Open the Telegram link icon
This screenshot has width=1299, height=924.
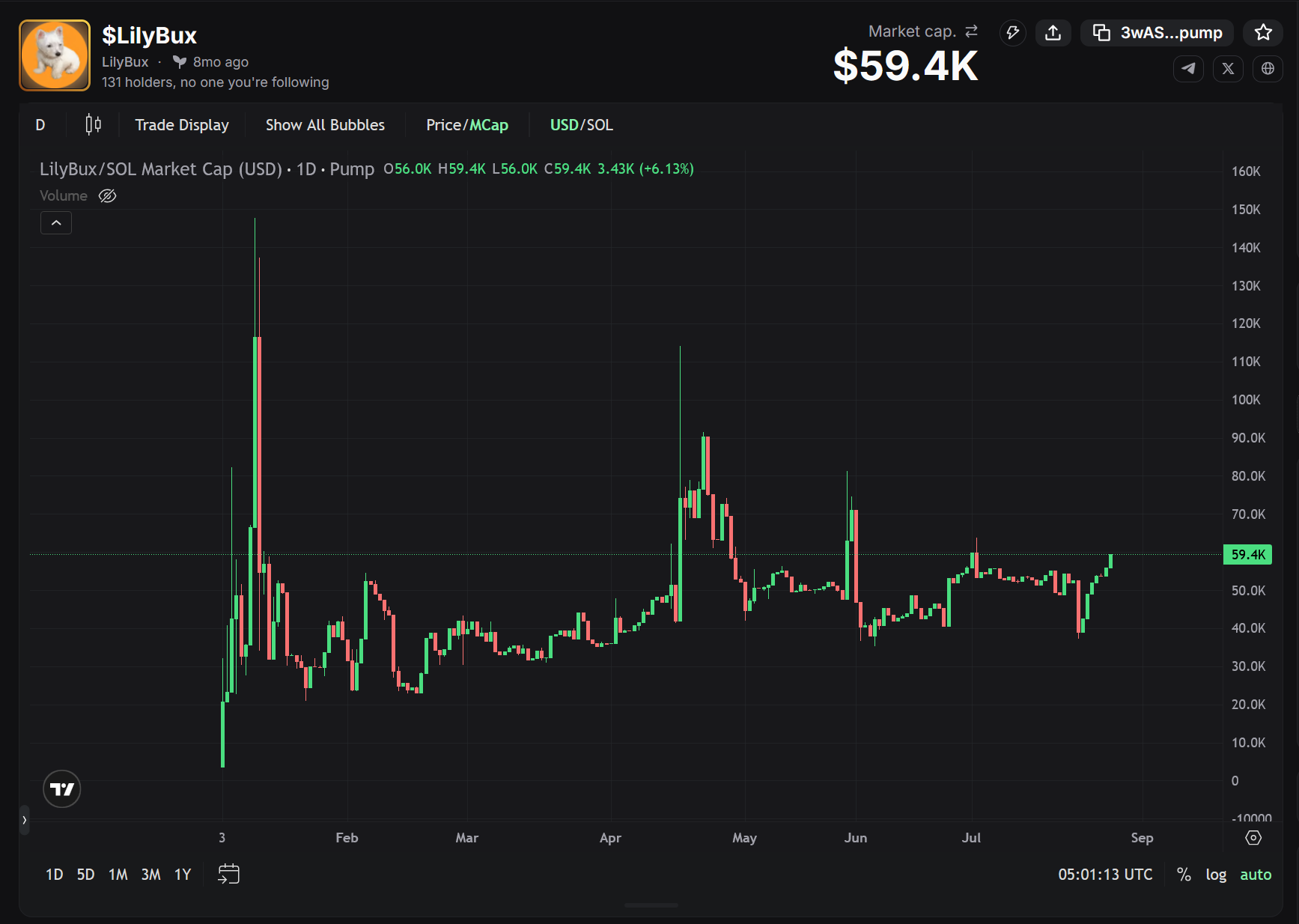pos(1188,69)
